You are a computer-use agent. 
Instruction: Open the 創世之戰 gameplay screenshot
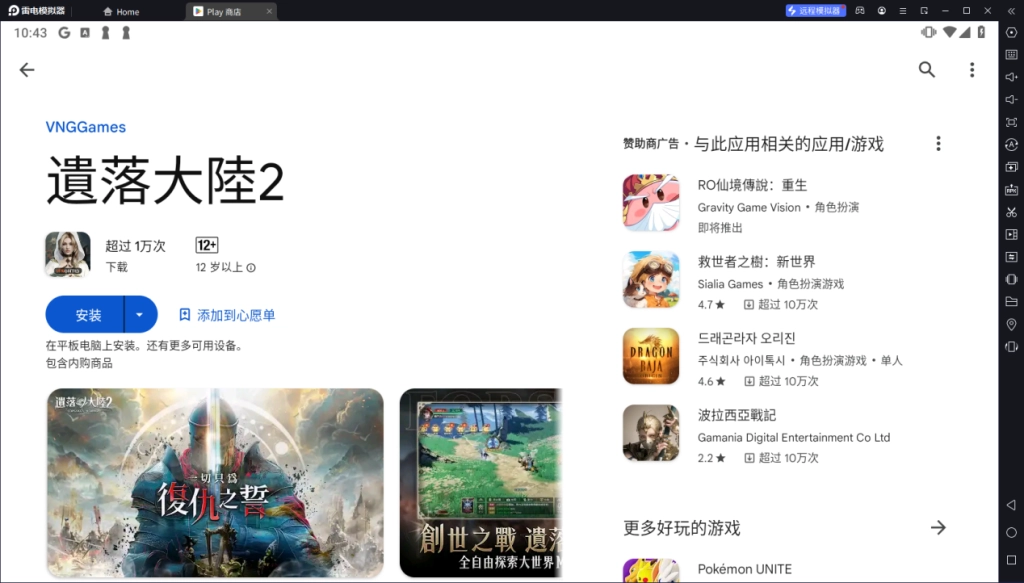point(481,483)
